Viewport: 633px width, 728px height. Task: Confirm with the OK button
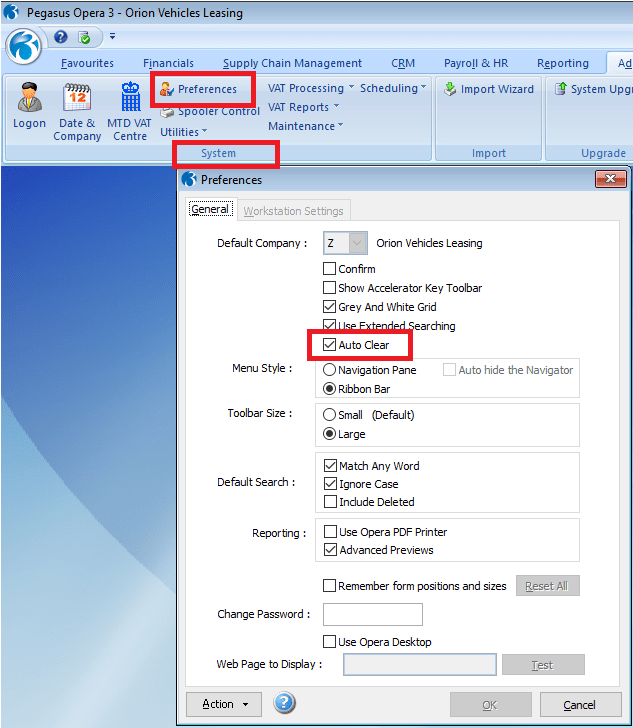click(x=490, y=705)
